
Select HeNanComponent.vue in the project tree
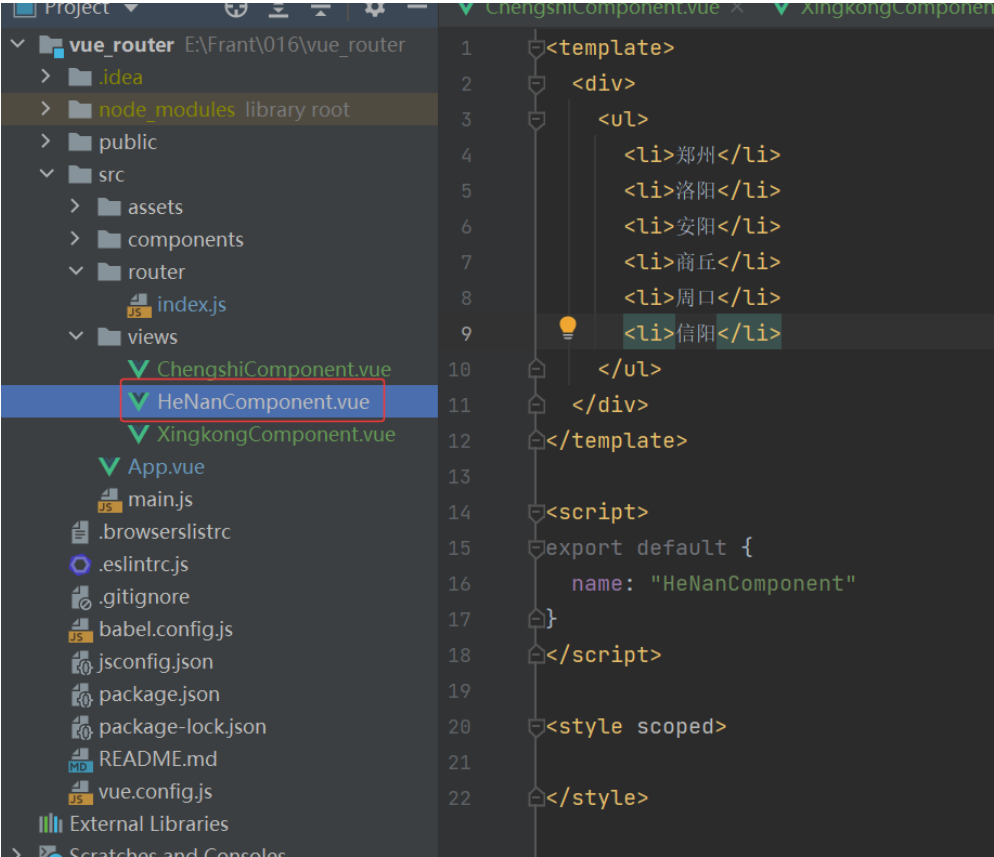point(219,401)
